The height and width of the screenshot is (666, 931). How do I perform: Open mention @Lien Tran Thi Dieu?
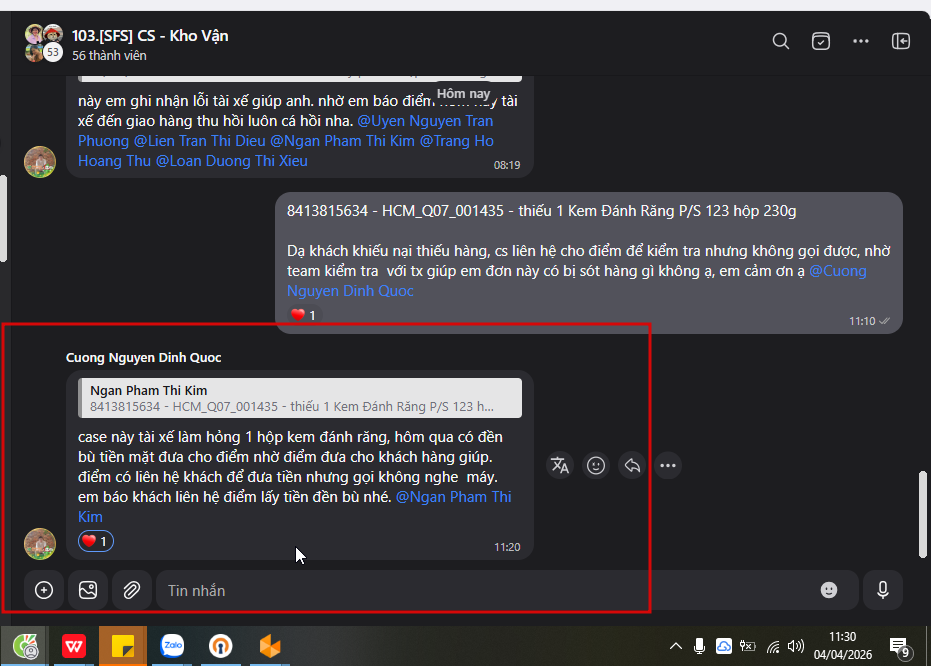coord(200,141)
